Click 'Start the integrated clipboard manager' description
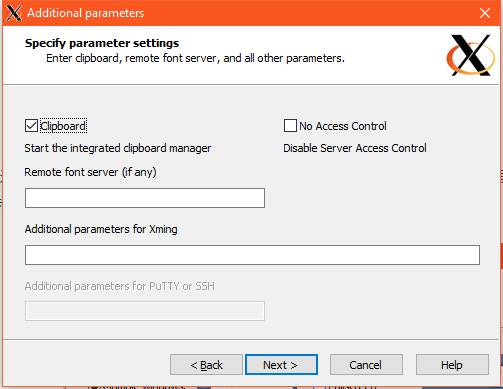 [118, 148]
